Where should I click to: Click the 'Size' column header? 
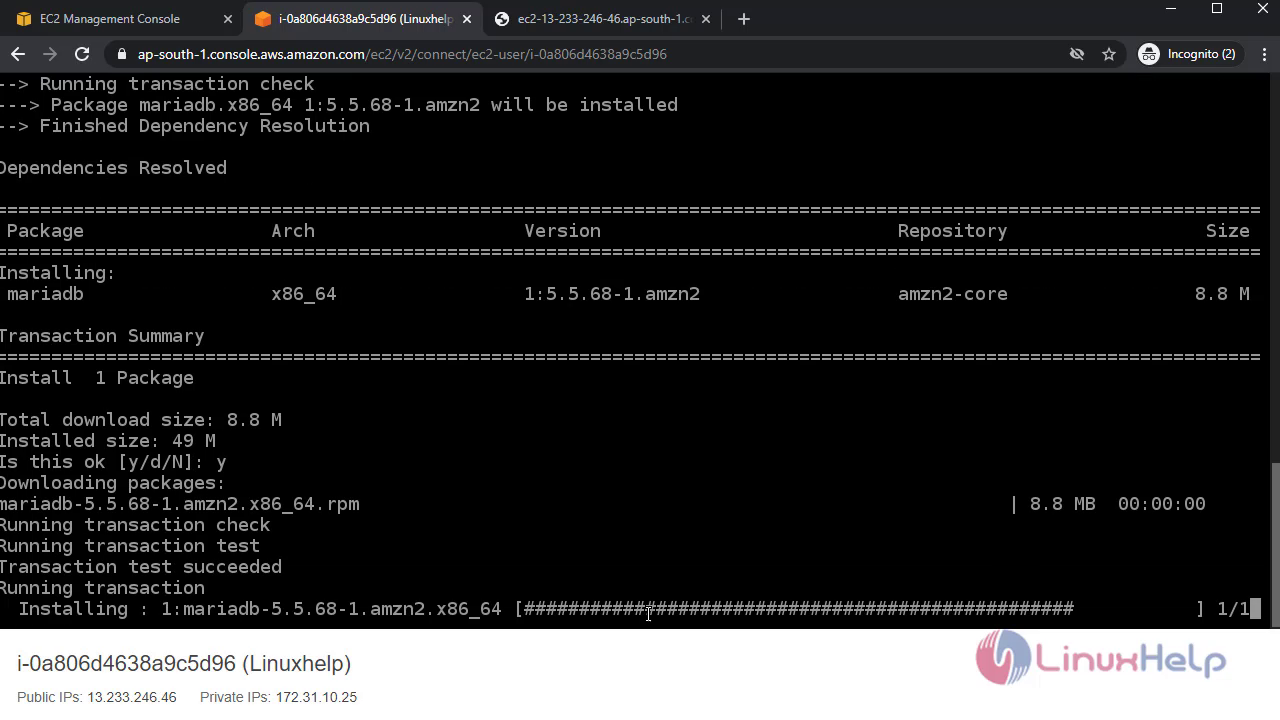tap(1227, 230)
